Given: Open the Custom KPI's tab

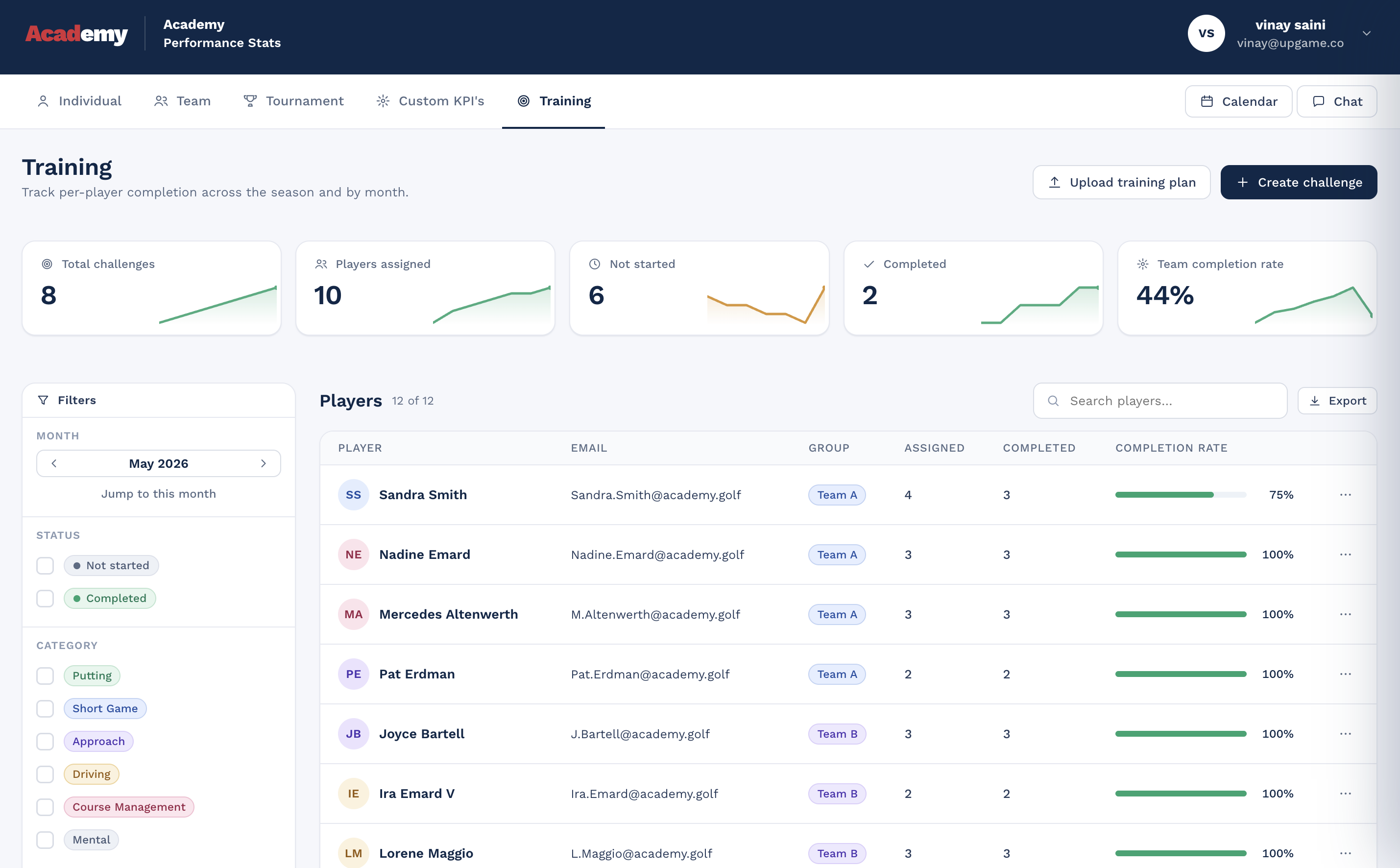Looking at the screenshot, I should pyautogui.click(x=430, y=101).
